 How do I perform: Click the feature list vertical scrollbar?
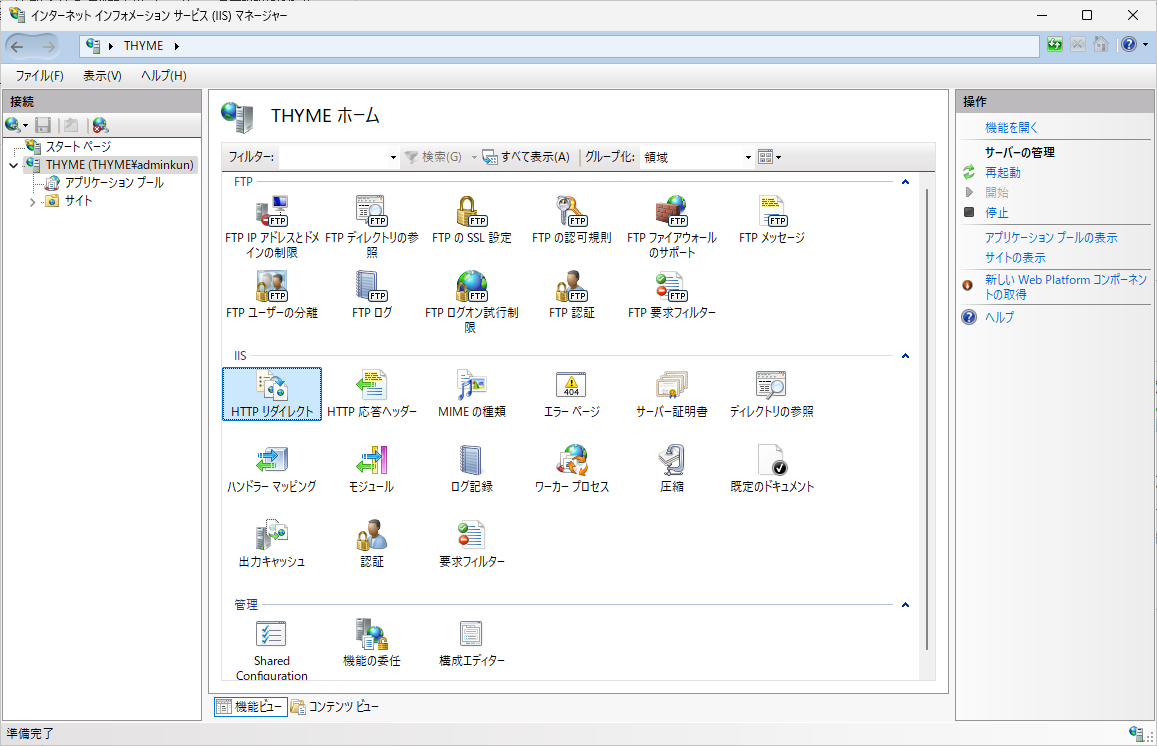(927, 419)
